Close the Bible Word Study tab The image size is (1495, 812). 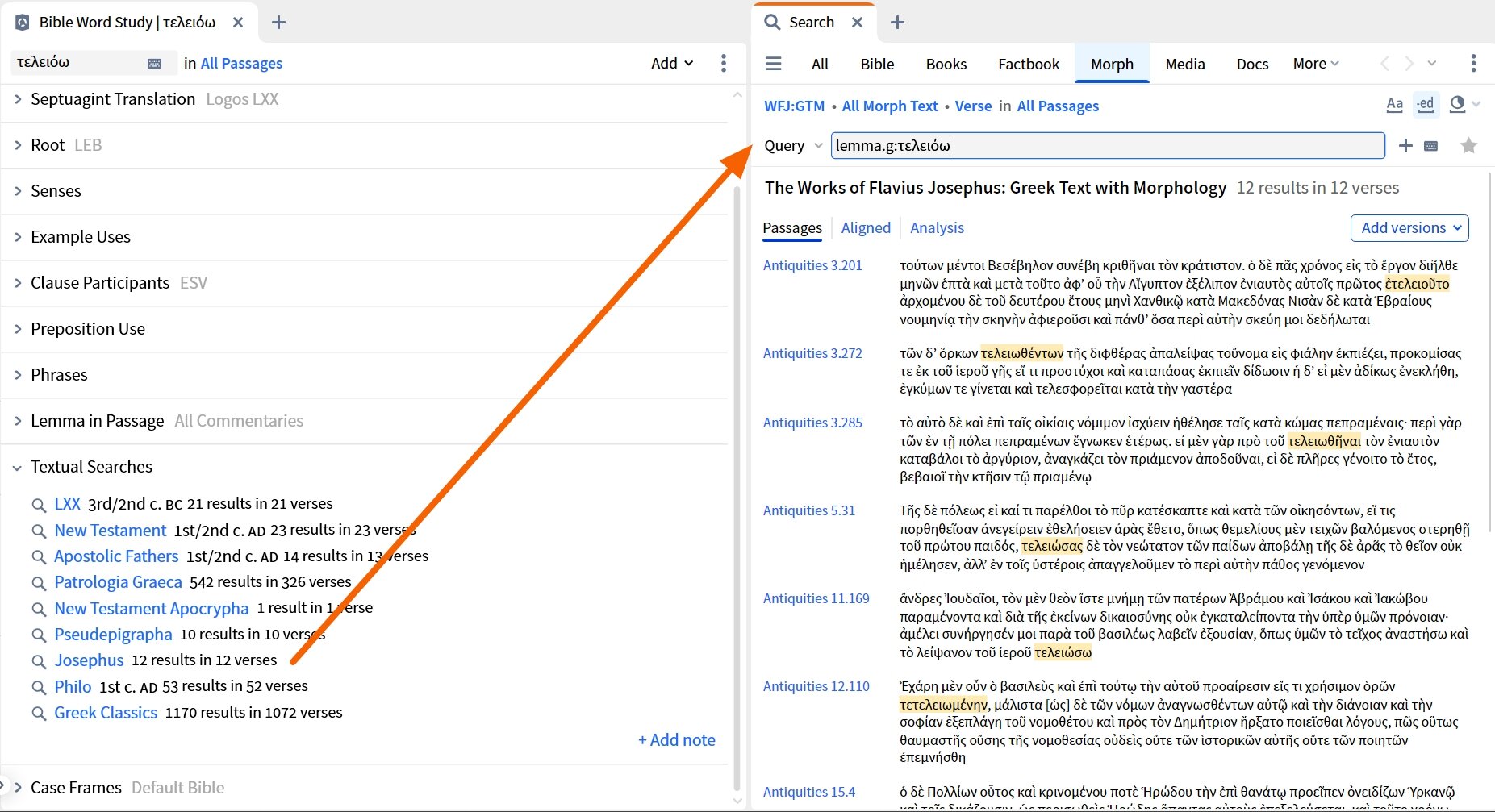tap(238, 23)
